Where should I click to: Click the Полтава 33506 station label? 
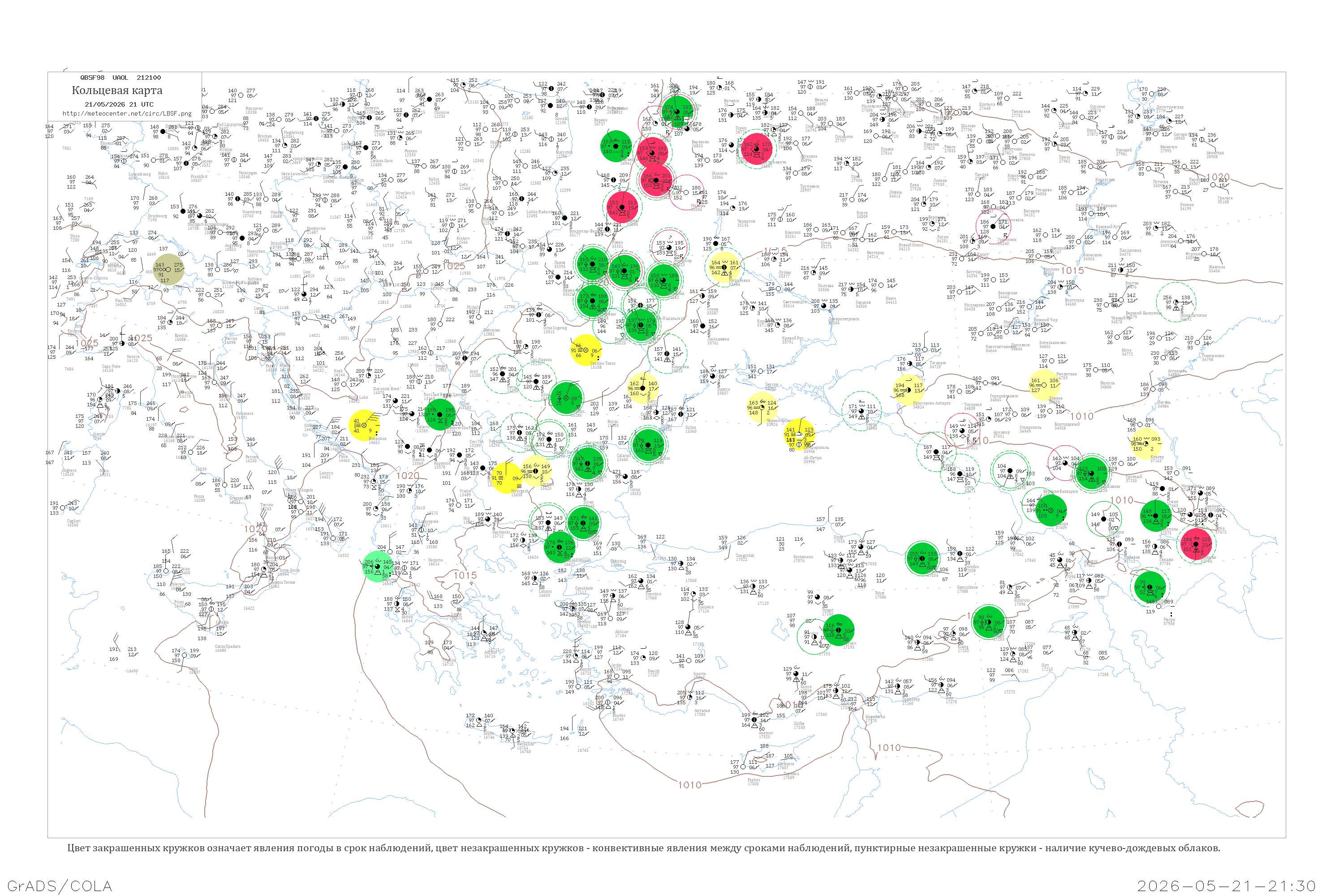click(x=825, y=288)
